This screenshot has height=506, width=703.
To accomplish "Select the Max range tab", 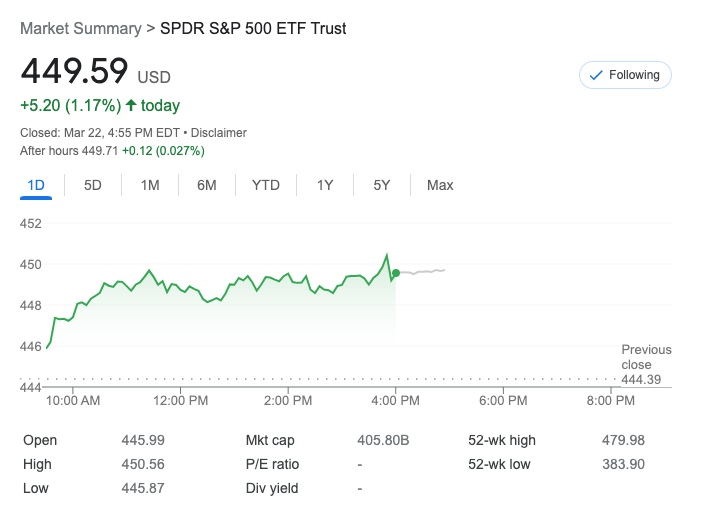I will [x=440, y=185].
